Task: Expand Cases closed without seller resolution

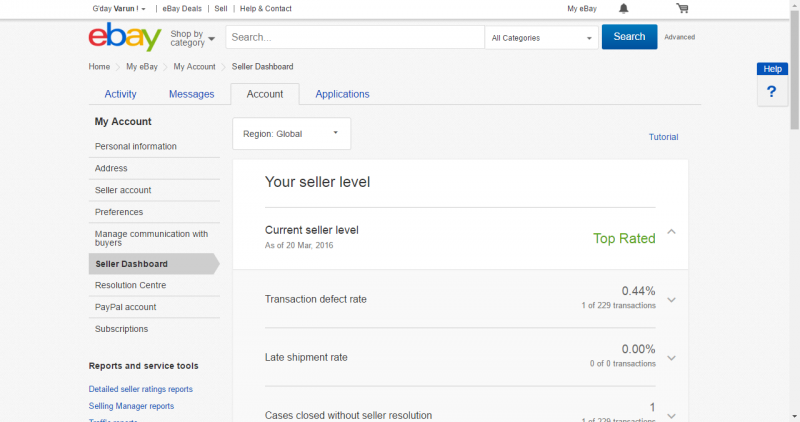Action: pos(671,416)
